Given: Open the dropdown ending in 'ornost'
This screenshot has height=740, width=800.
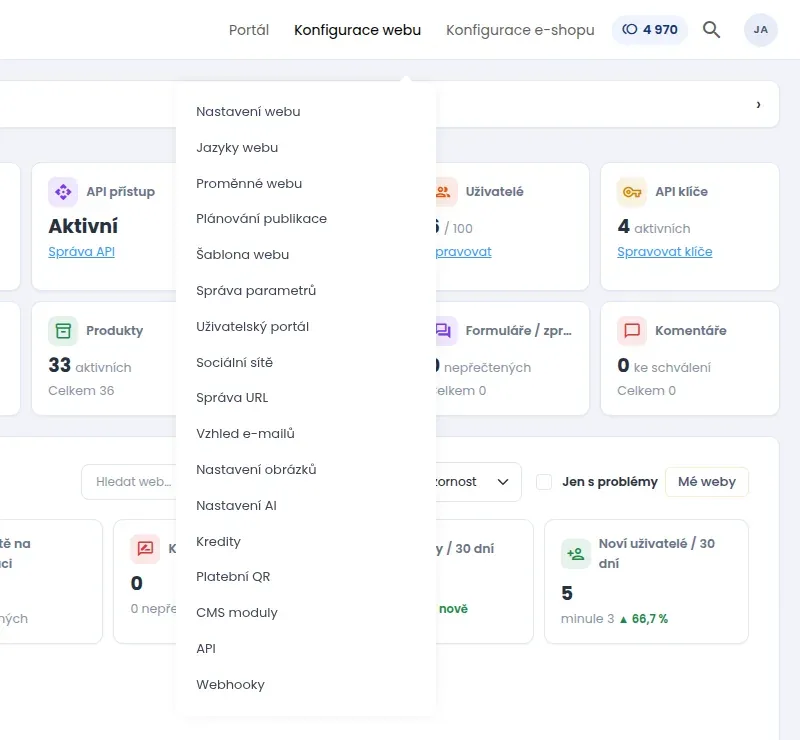Looking at the screenshot, I should click(x=479, y=482).
